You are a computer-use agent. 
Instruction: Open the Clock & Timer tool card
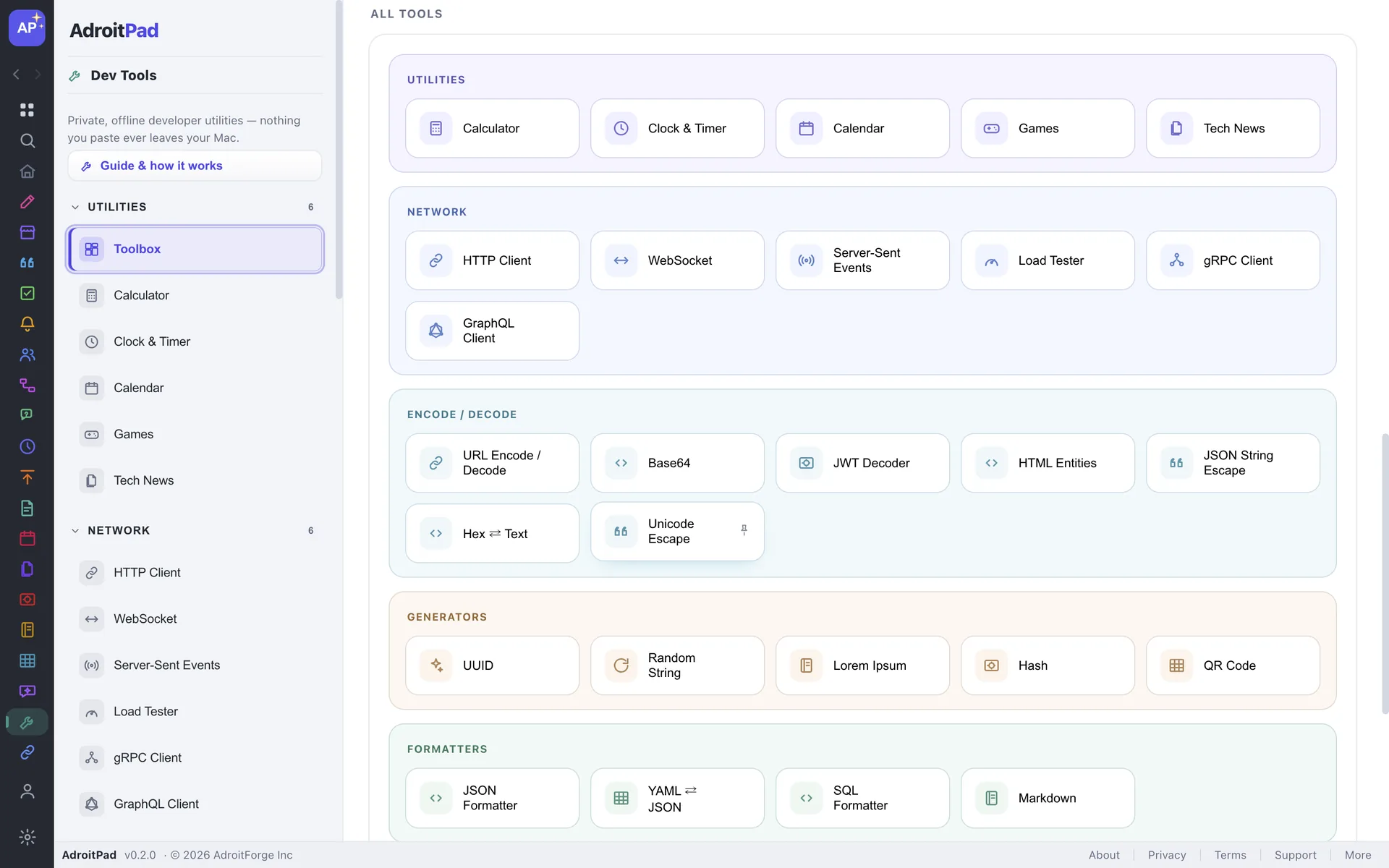(677, 128)
